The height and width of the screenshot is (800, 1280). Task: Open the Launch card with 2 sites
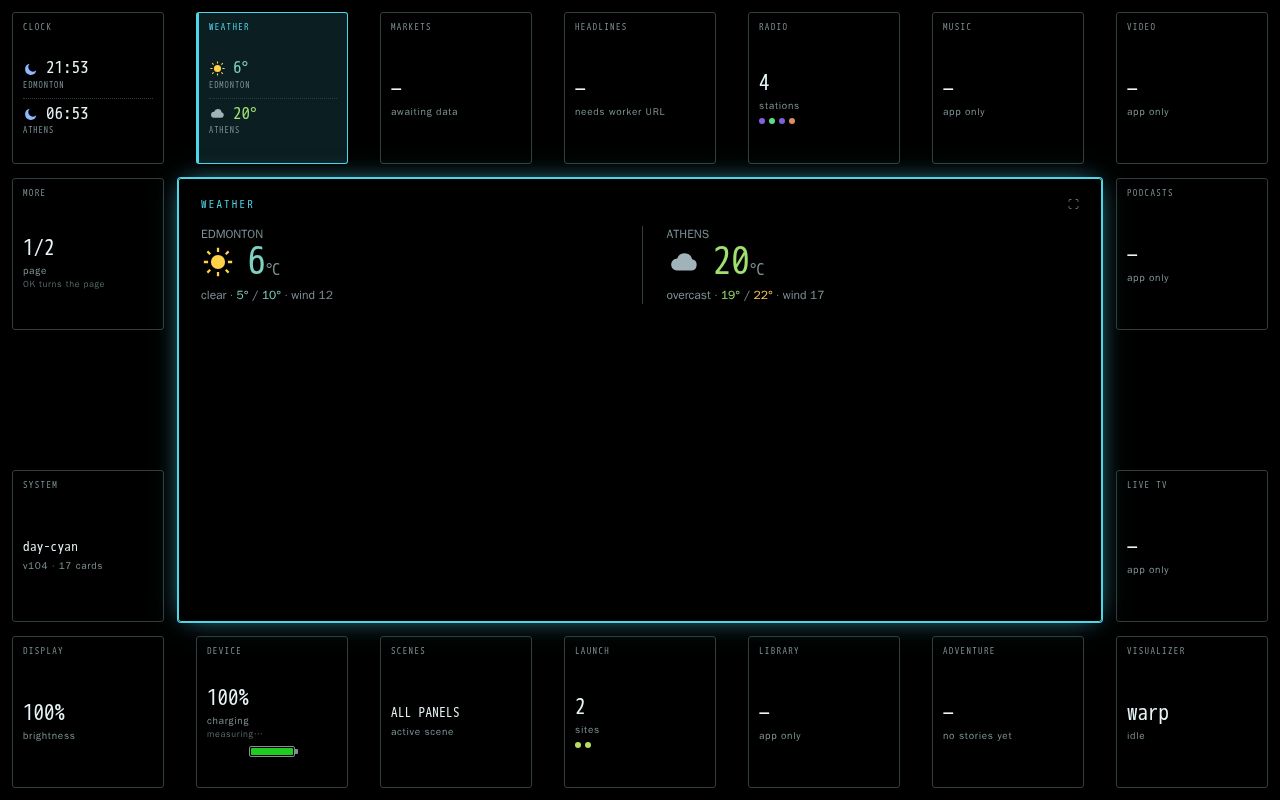[640, 712]
